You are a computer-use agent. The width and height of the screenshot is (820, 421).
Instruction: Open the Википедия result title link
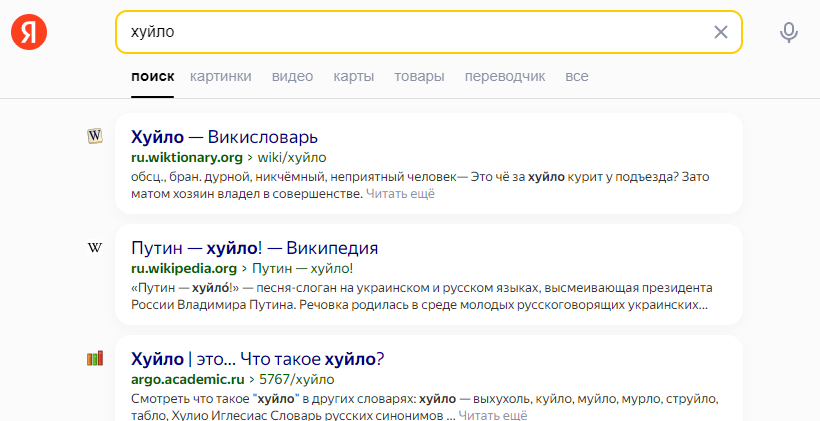[254, 248]
